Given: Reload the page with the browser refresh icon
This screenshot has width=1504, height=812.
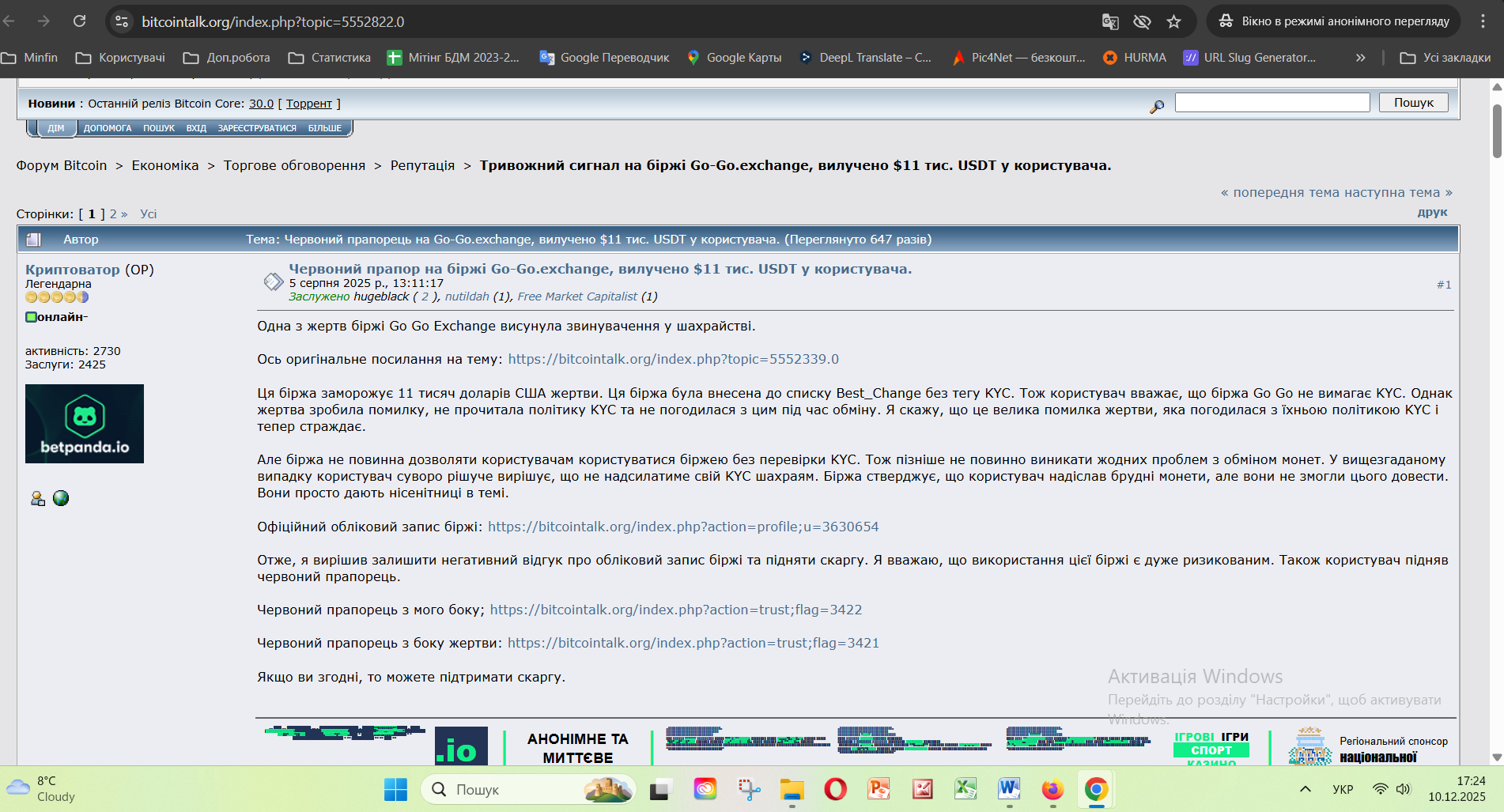Looking at the screenshot, I should (x=79, y=21).
